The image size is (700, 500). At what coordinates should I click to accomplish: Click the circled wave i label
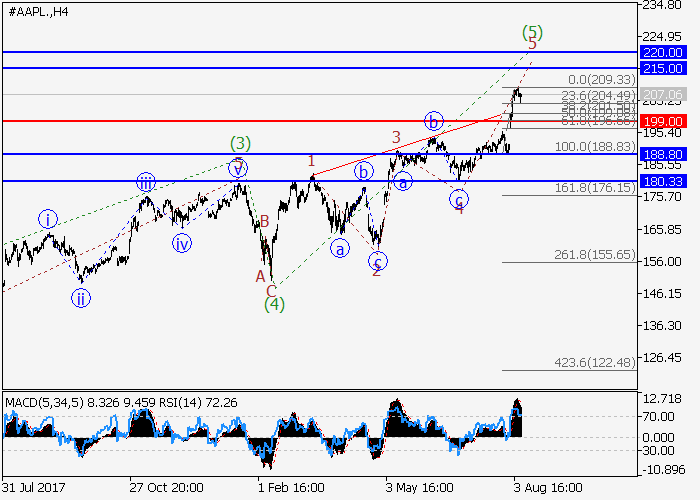pos(48,219)
